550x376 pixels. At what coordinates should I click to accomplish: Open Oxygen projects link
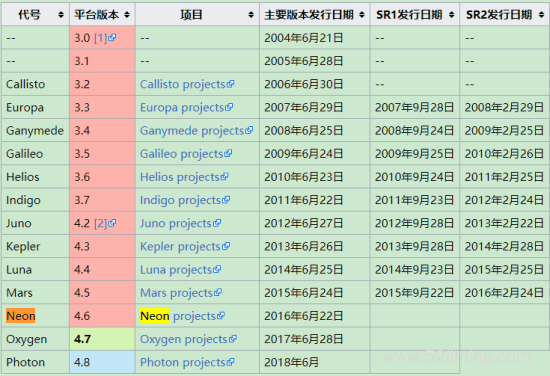pos(188,339)
